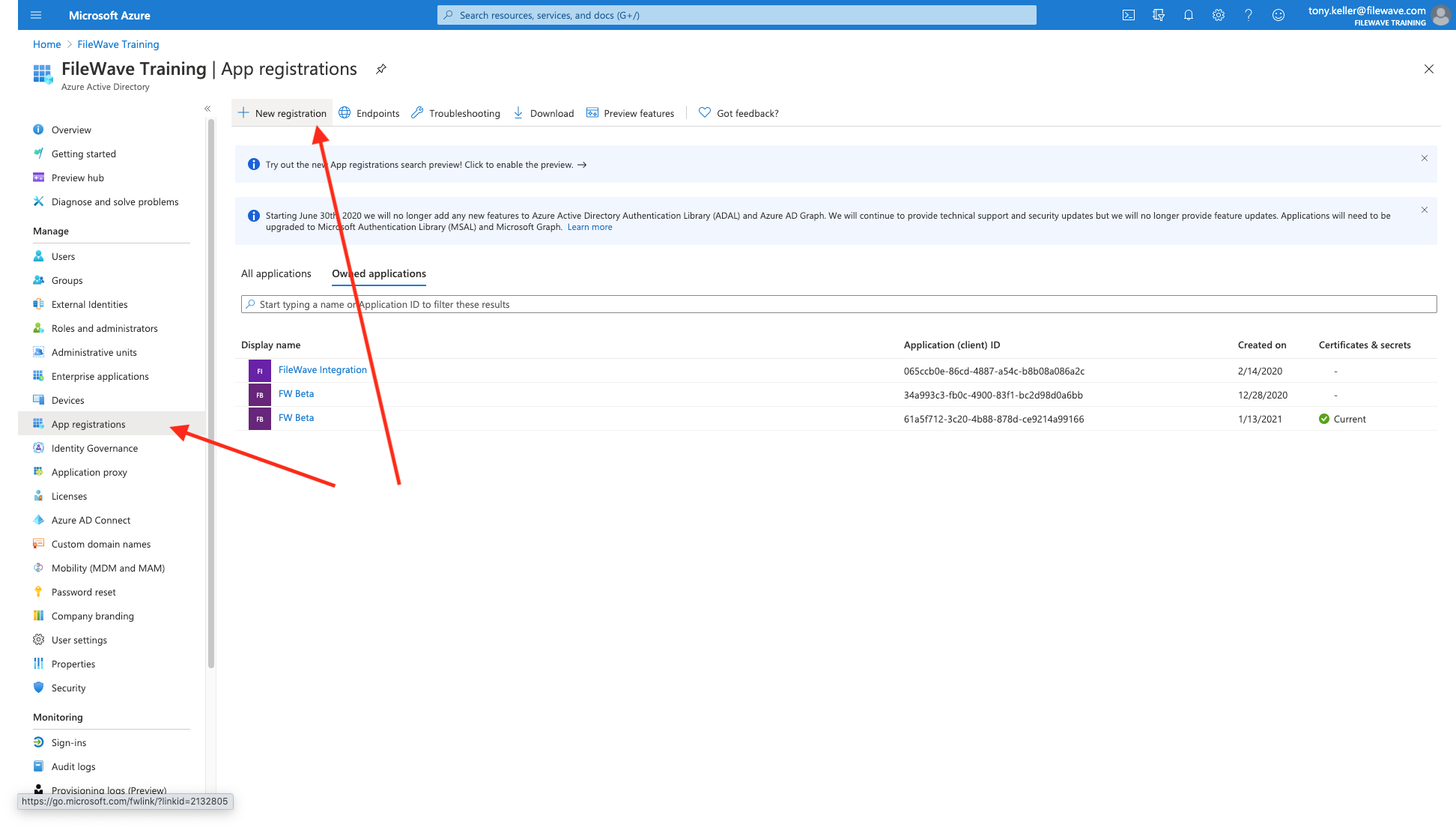The image size is (1456, 830).
Task: Open the Azure portal hamburger menu
Action: pyautogui.click(x=36, y=15)
